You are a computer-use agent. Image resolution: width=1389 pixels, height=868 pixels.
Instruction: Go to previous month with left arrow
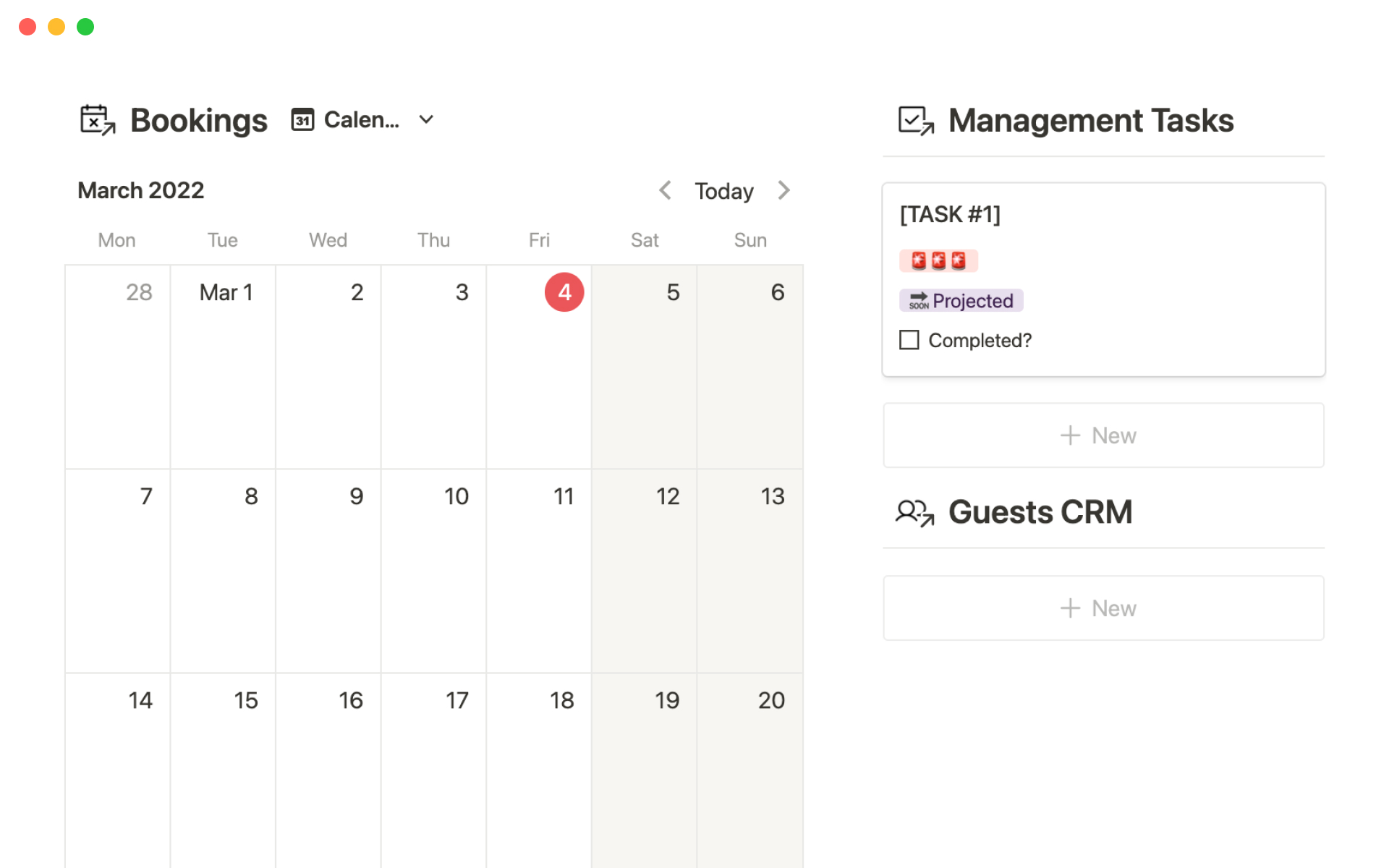(665, 191)
